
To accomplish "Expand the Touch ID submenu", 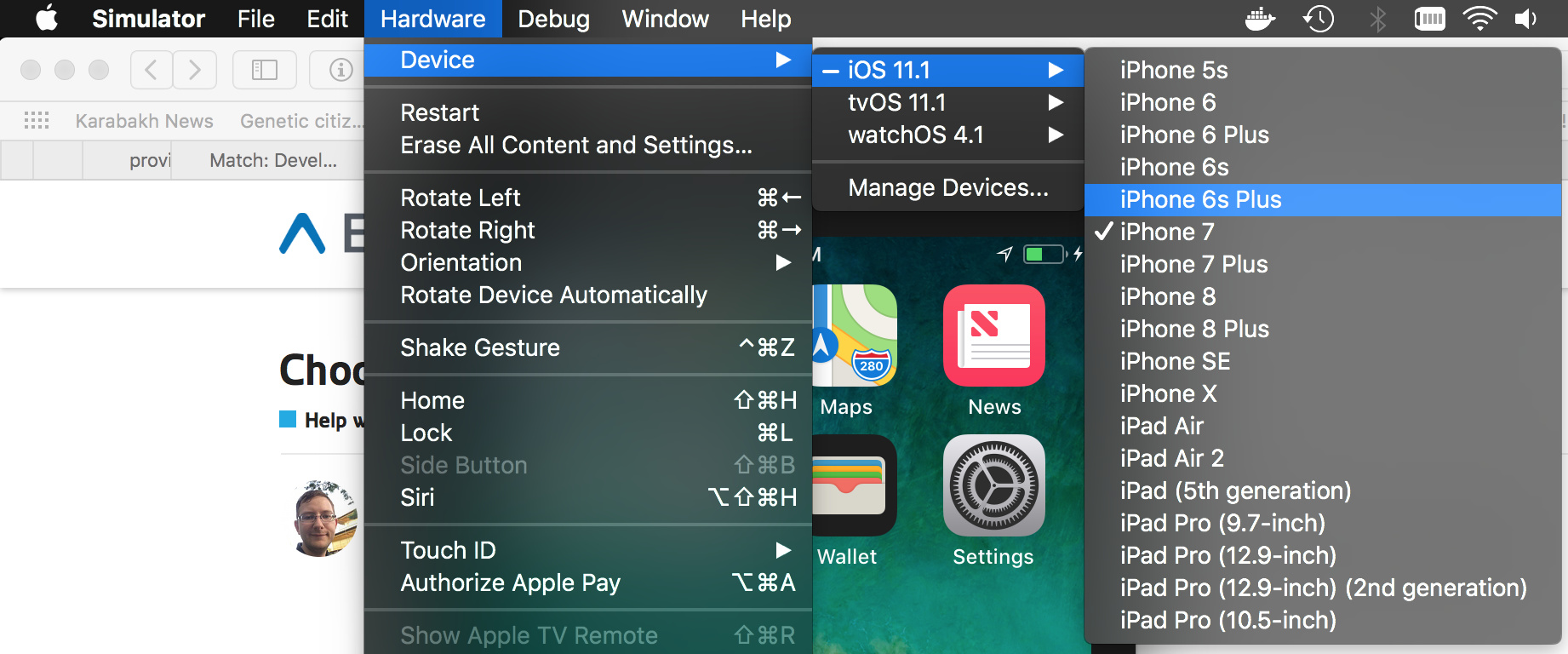I will click(588, 550).
